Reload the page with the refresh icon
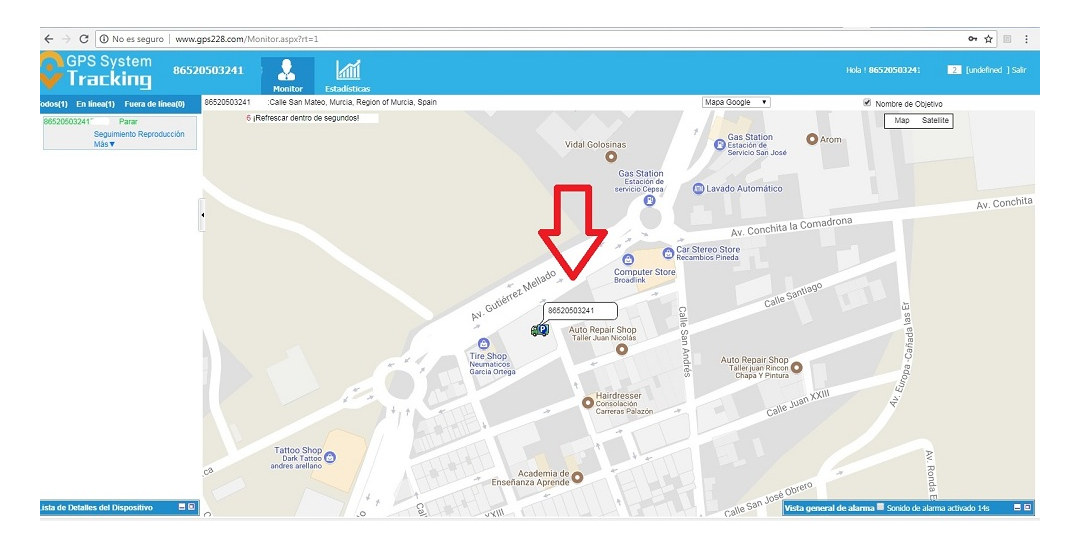This screenshot has height=550, width=1080. click(x=83, y=39)
